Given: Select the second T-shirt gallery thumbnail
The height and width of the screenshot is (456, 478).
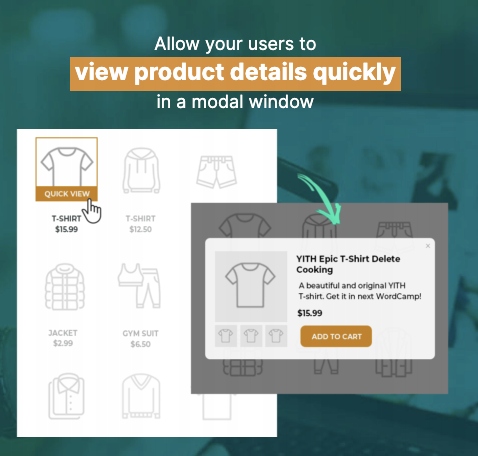Looking at the screenshot, I should (x=251, y=336).
